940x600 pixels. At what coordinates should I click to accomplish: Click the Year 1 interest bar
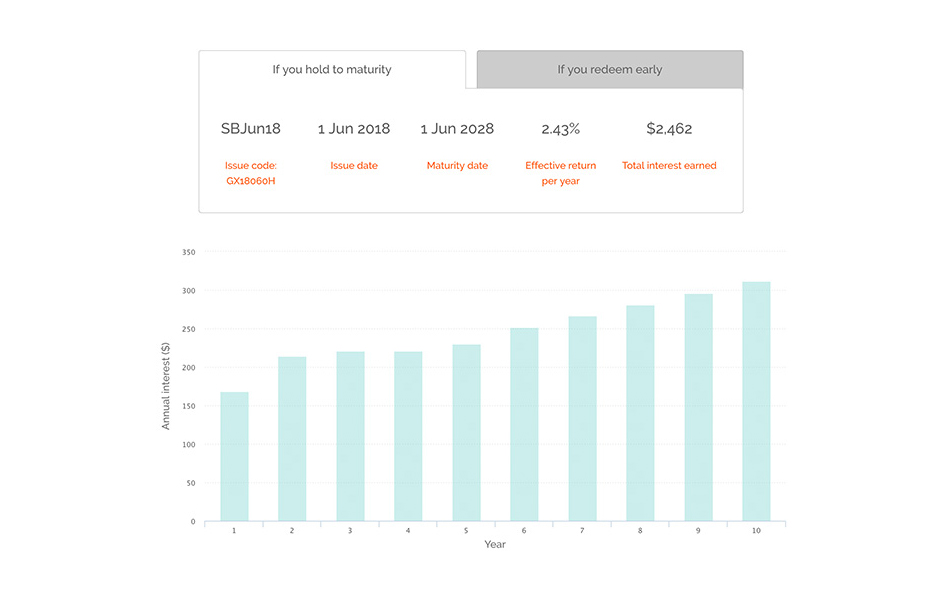234,457
